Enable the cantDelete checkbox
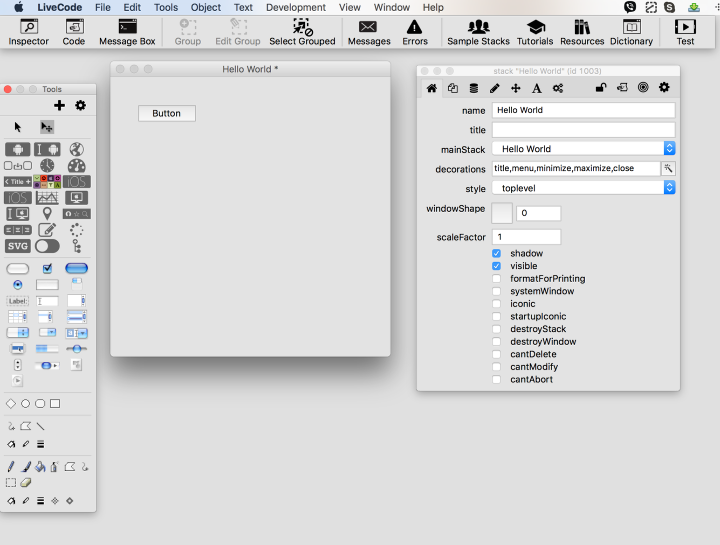Image resolution: width=720 pixels, height=545 pixels. (x=496, y=354)
